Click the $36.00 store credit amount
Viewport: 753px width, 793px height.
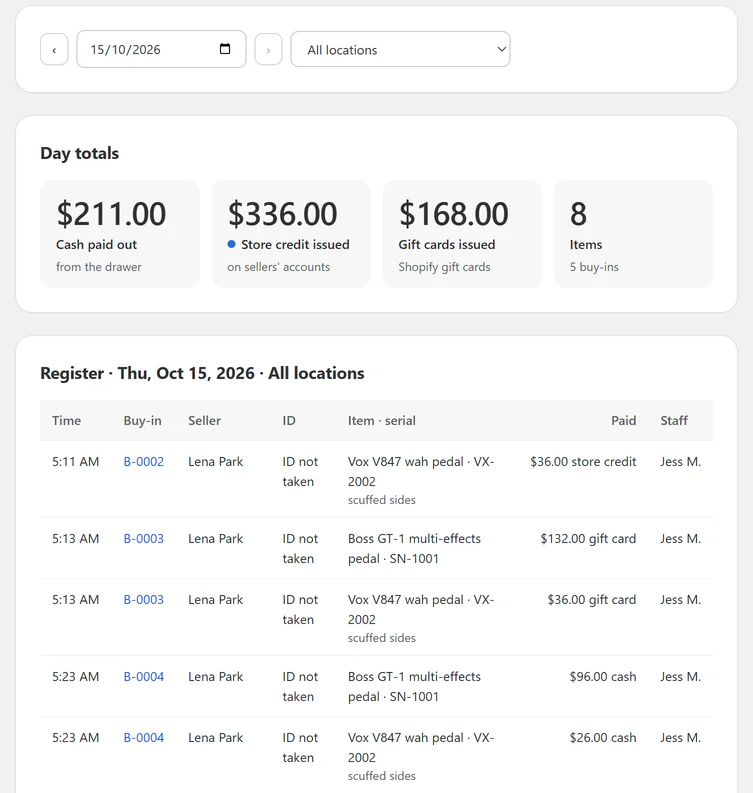pyautogui.click(x=583, y=462)
